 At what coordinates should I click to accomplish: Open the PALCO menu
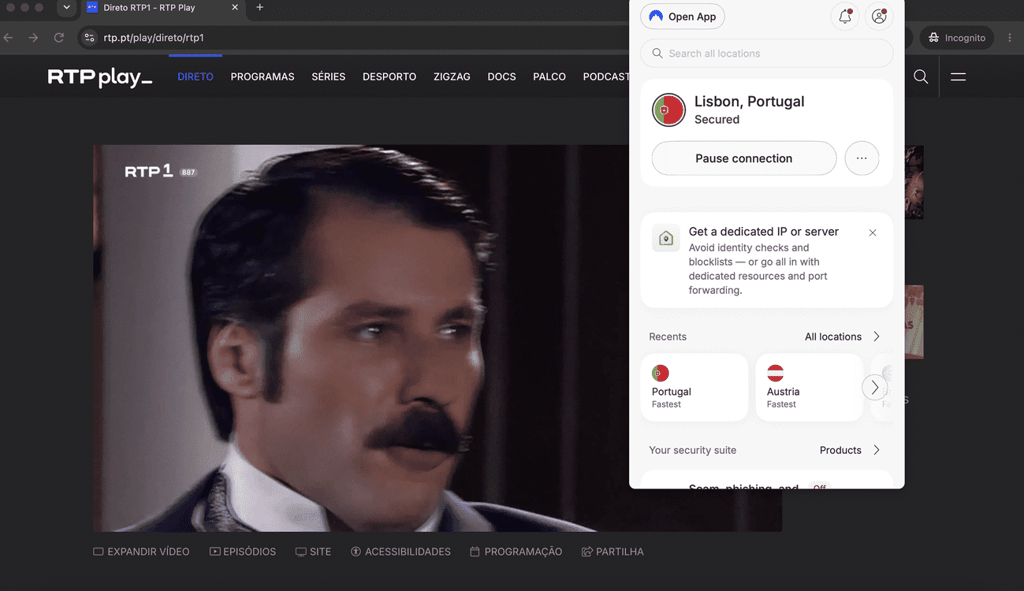point(549,76)
